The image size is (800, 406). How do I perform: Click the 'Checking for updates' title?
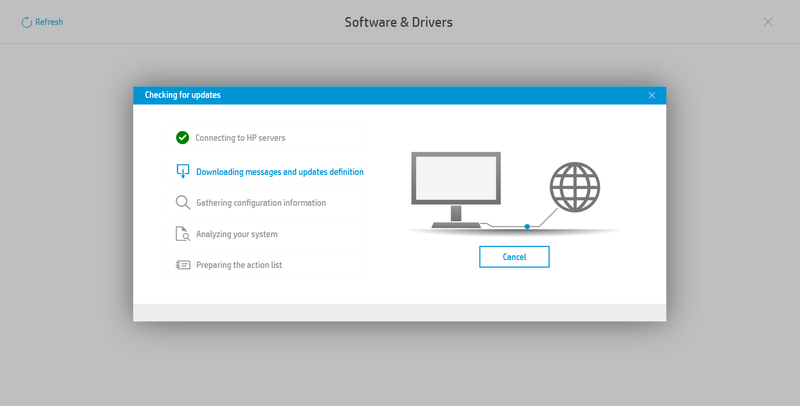[183, 95]
